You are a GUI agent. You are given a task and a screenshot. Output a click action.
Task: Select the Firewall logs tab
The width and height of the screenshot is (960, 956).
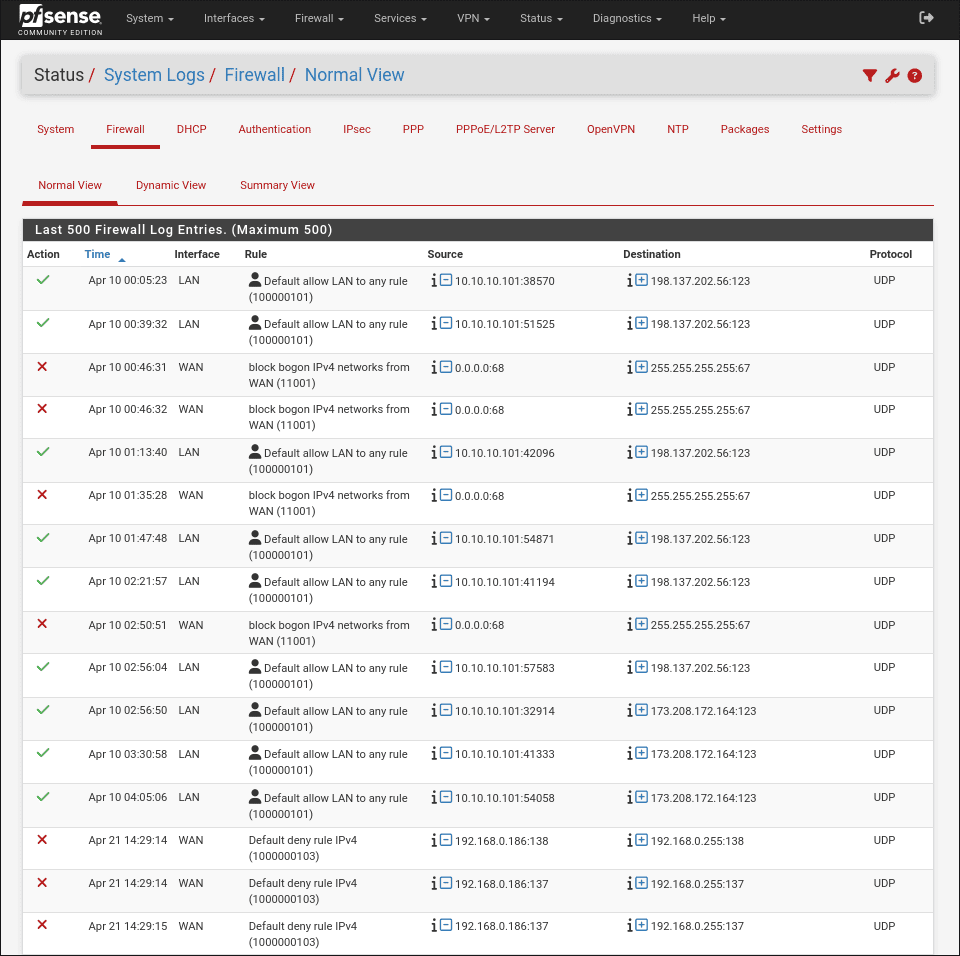click(x=126, y=129)
